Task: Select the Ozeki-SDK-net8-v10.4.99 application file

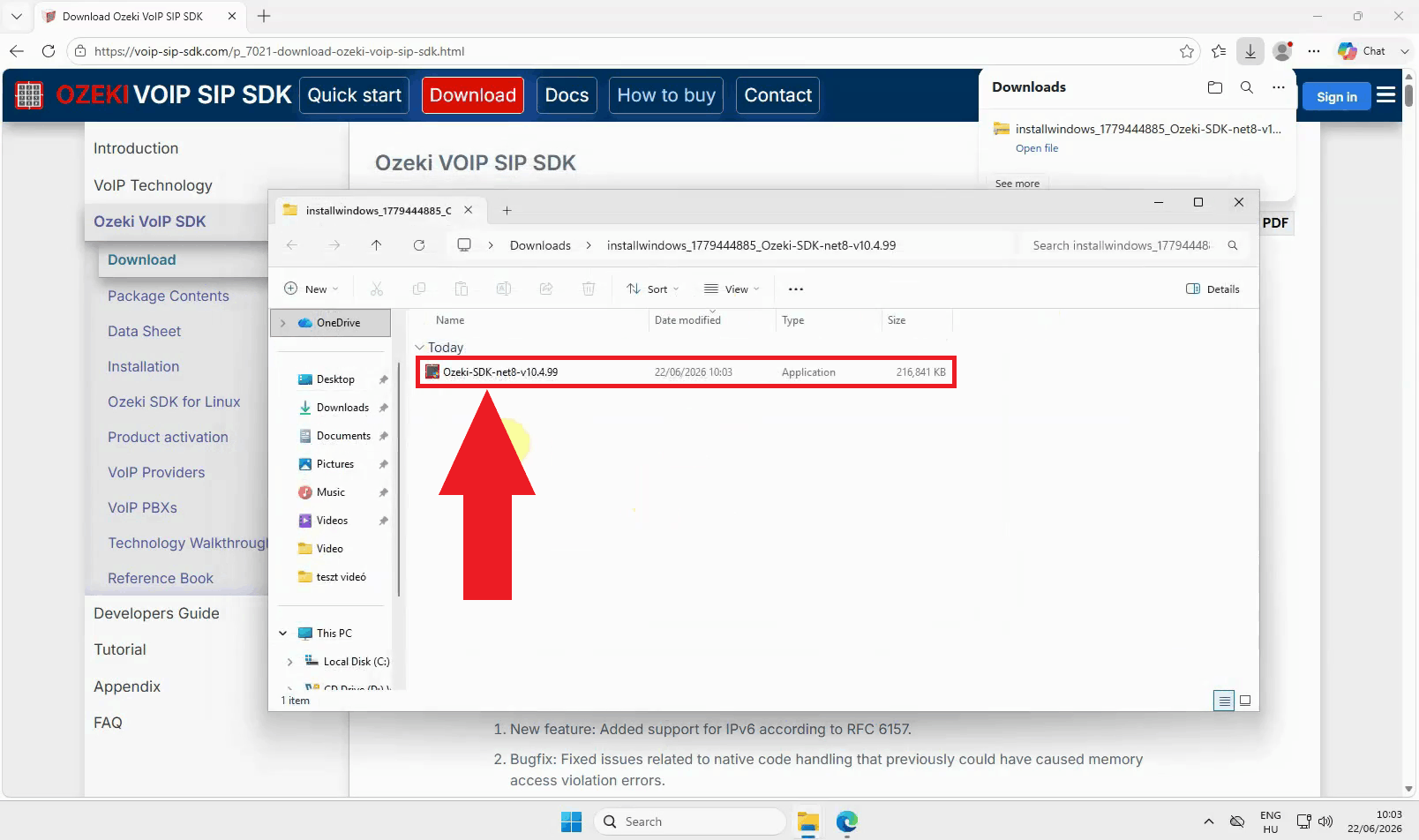Action: (686, 372)
